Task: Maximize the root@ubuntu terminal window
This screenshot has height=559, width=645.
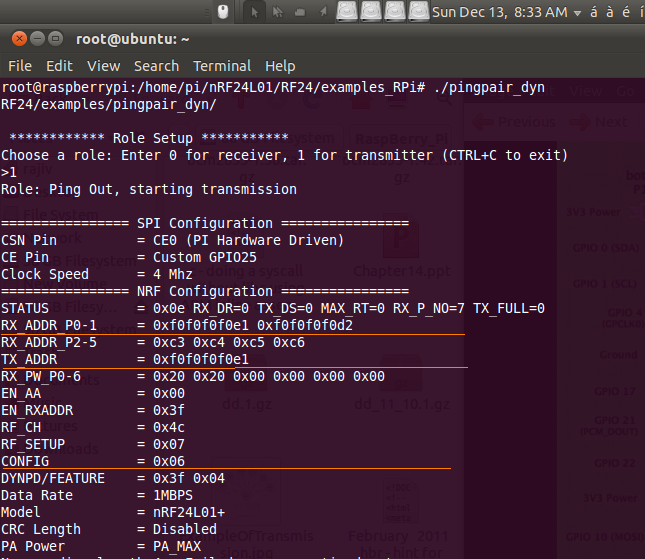Action: pos(56,39)
